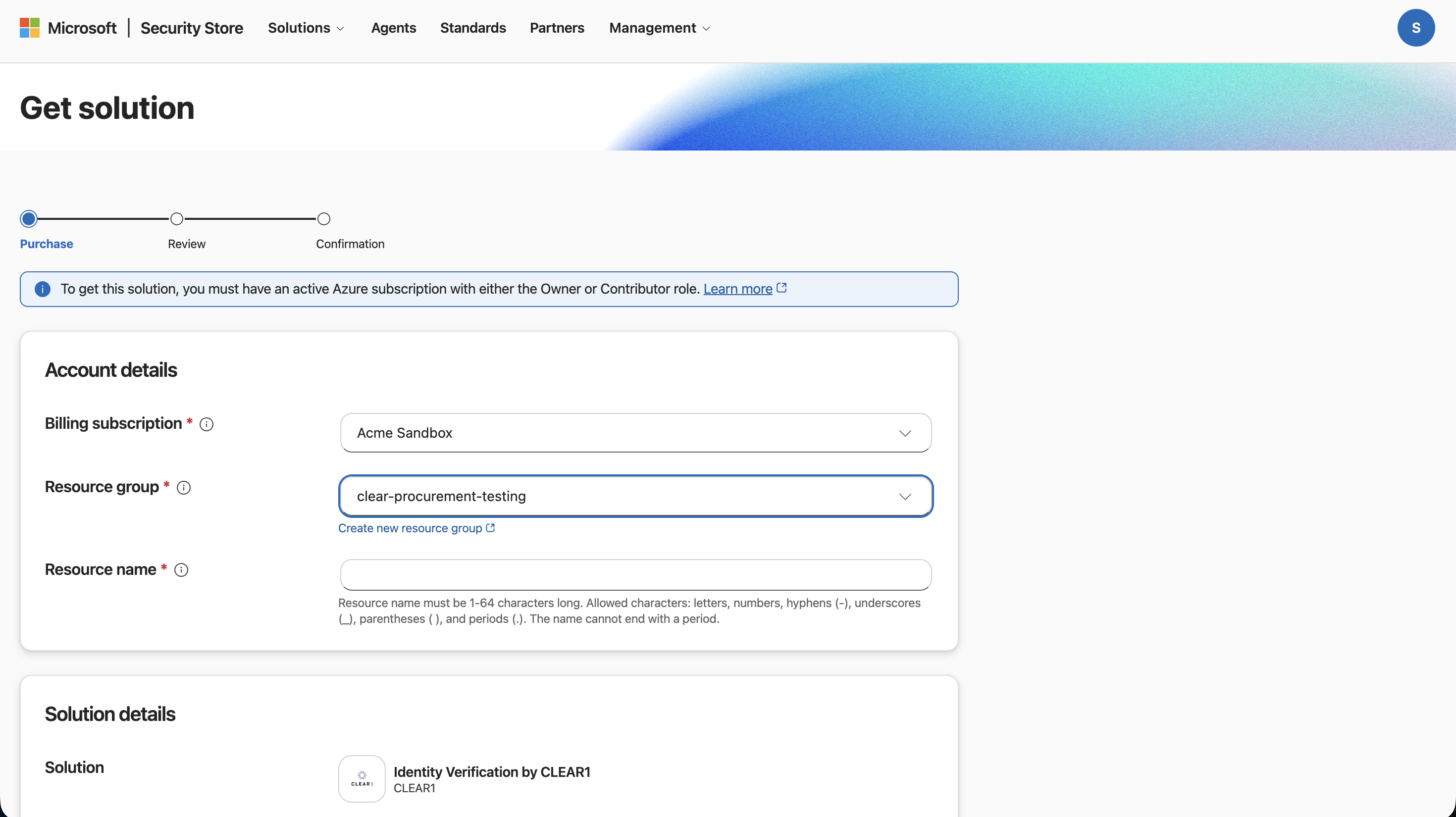Click the Account details heading
Viewport: 1456px width, 817px height.
tap(111, 370)
